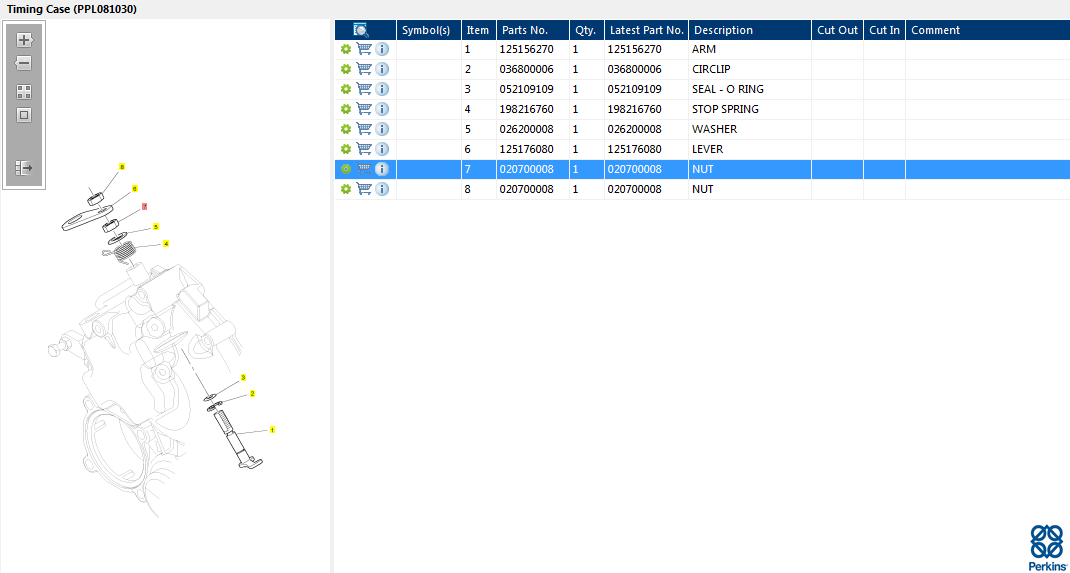Click green gear icon for SEAL - O RING
1070x573 pixels.
(346, 89)
